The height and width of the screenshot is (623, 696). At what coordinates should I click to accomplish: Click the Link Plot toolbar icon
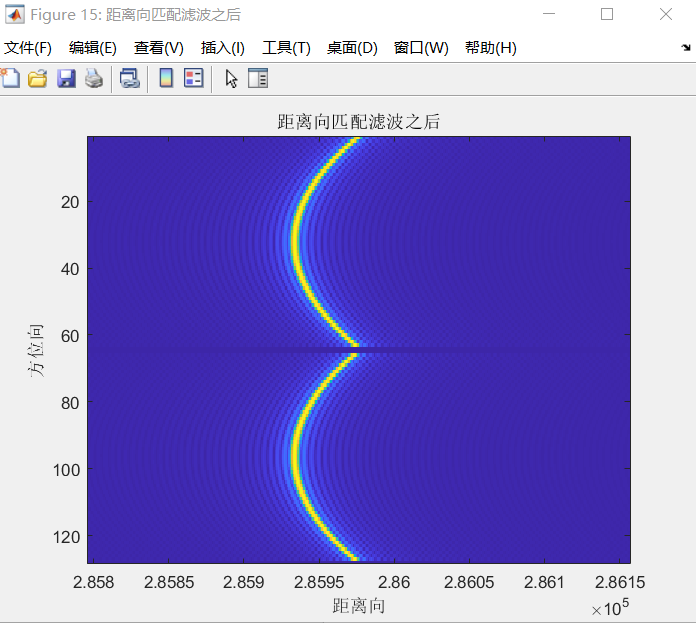pos(130,79)
